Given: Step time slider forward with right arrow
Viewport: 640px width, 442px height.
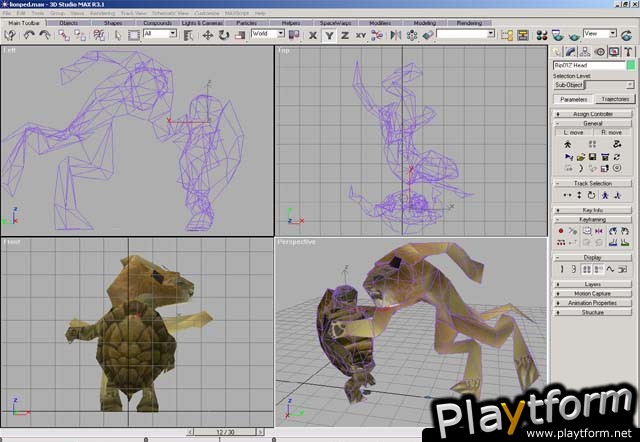Looking at the screenshot, I should pos(260,432).
